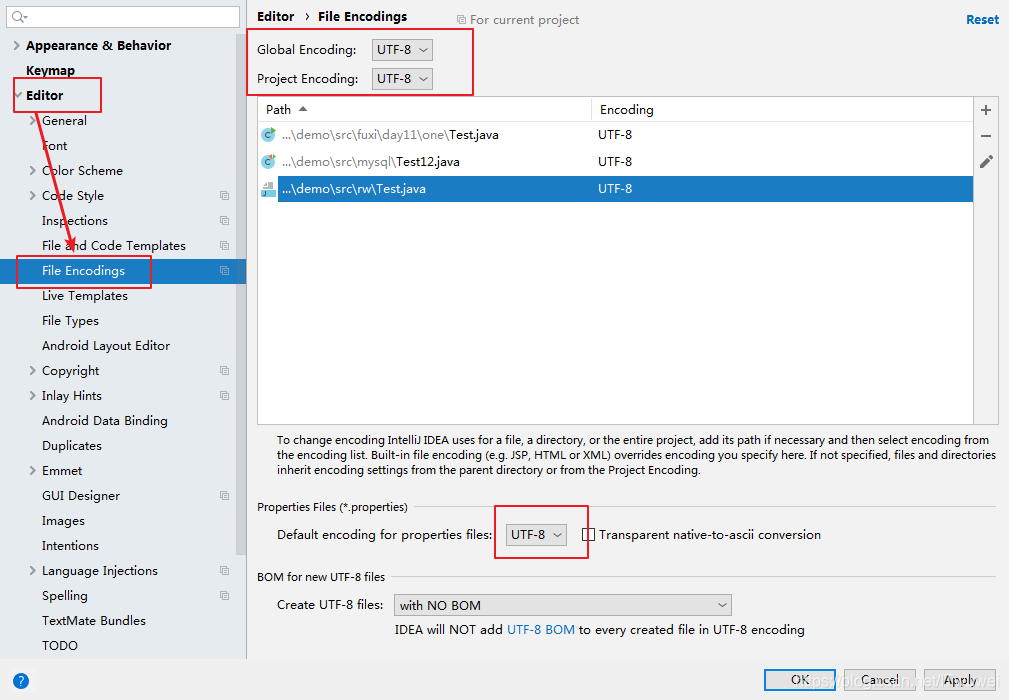Viewport: 1009px width, 700px height.
Task: Select the ...\demo\src\mysql\Test12.java row
Action: pyautogui.click(x=615, y=161)
